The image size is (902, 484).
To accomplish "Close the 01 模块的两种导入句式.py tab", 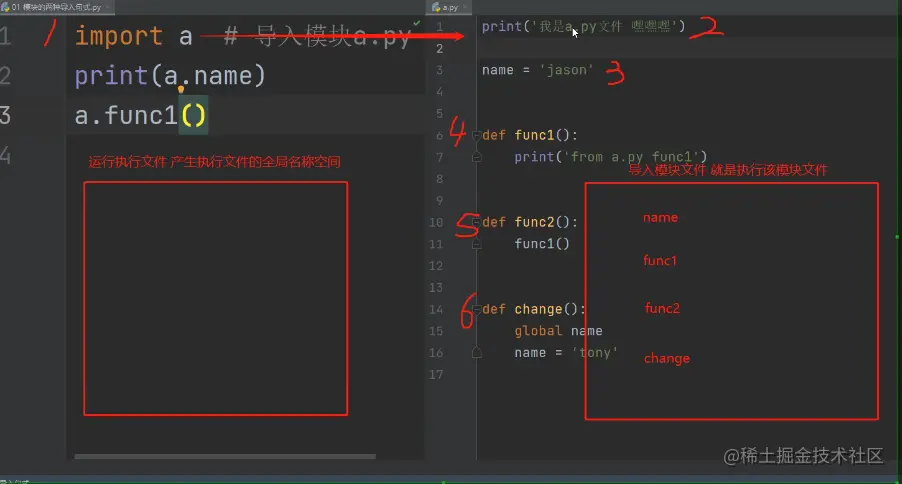I will [x=108, y=7].
